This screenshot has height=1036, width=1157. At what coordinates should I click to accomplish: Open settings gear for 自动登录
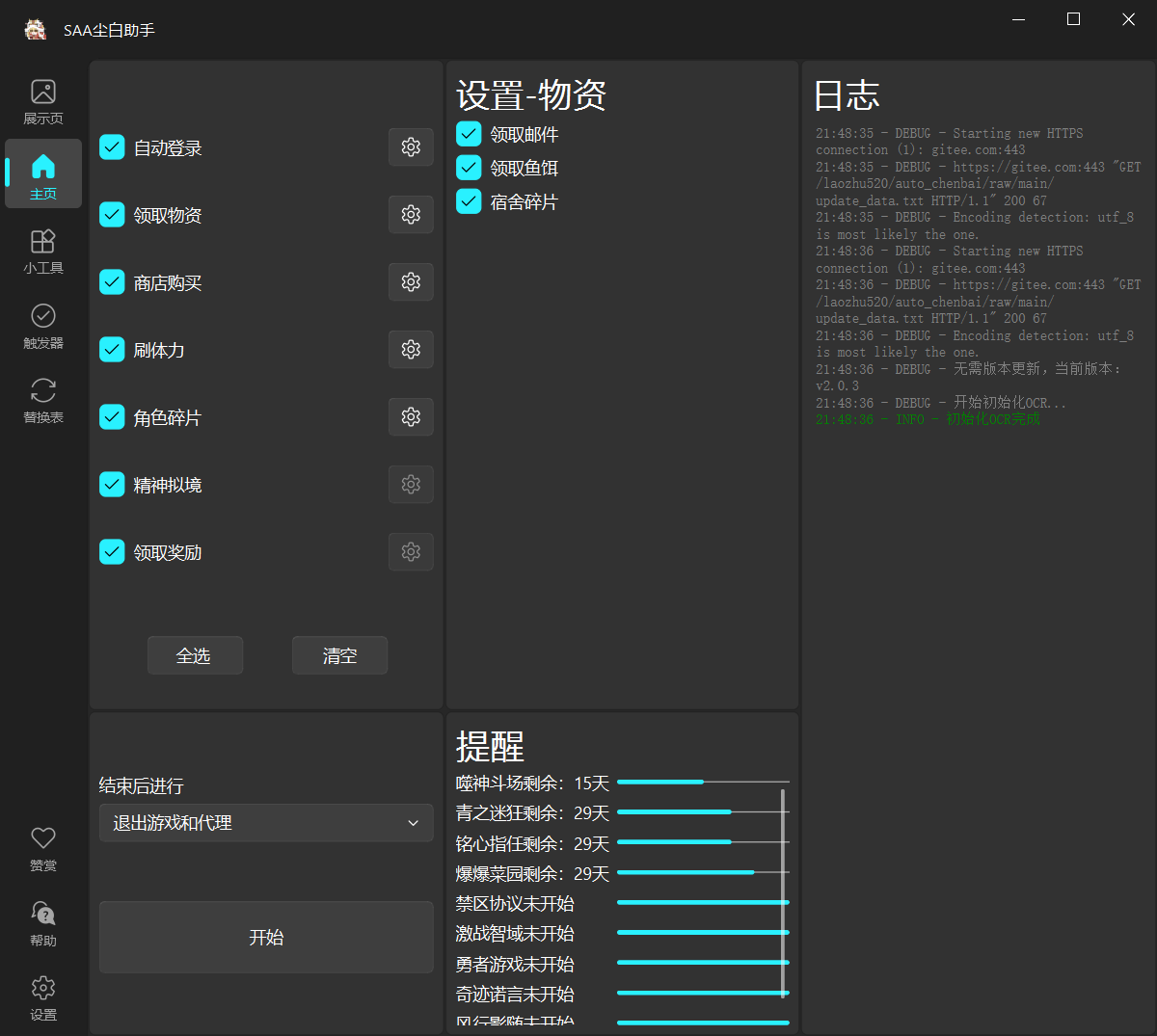[x=411, y=146]
